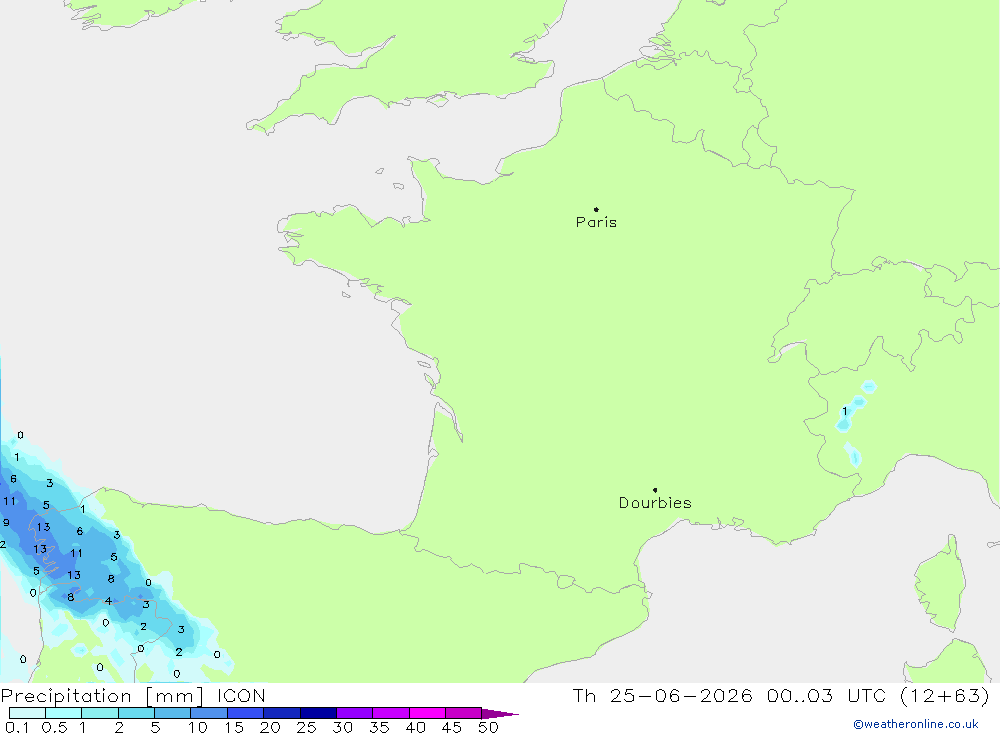1000x733 pixels.
Task: Select the 30–35 mm purple legend swatch
Action: [354, 713]
